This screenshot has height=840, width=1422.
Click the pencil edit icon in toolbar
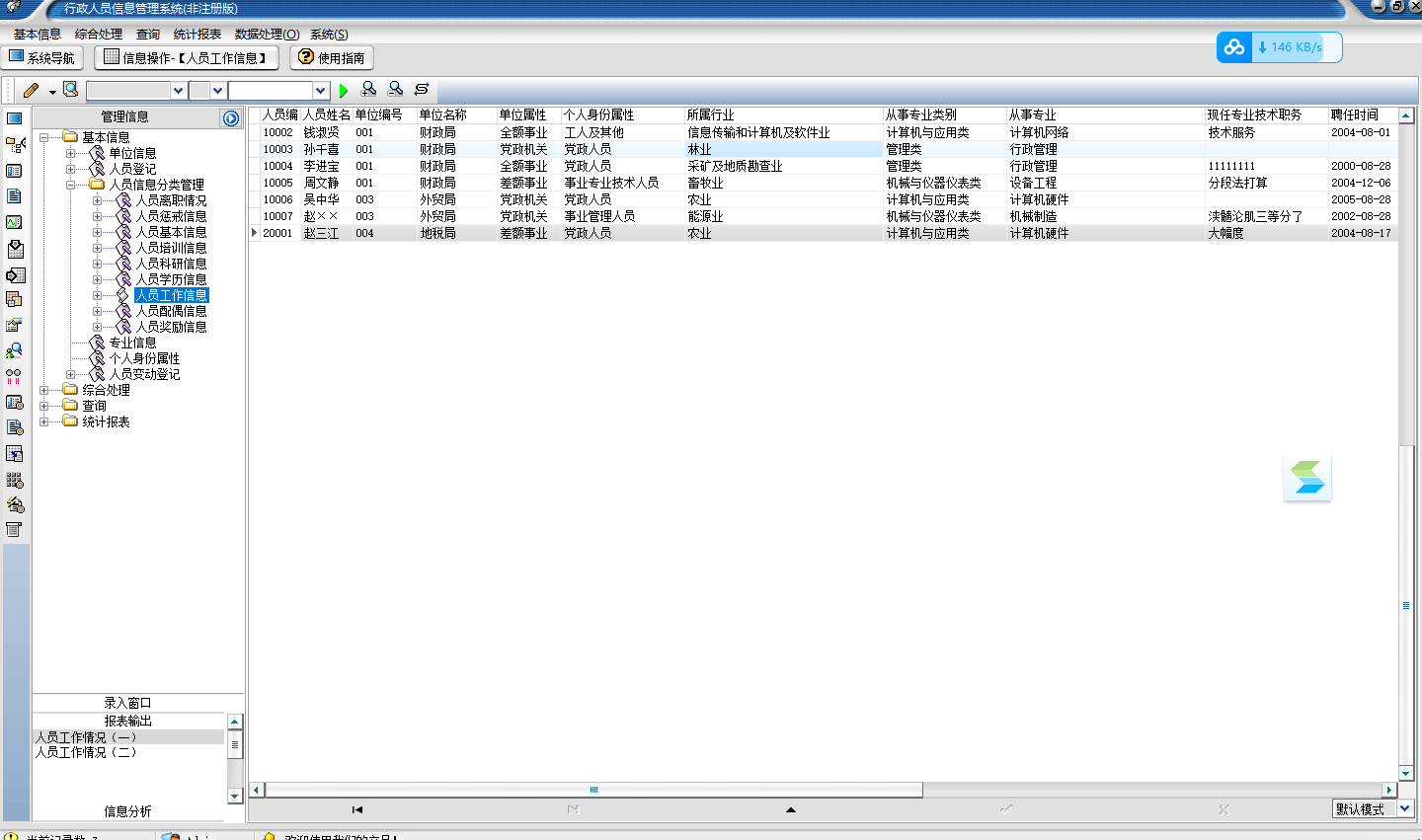pyautogui.click(x=31, y=90)
